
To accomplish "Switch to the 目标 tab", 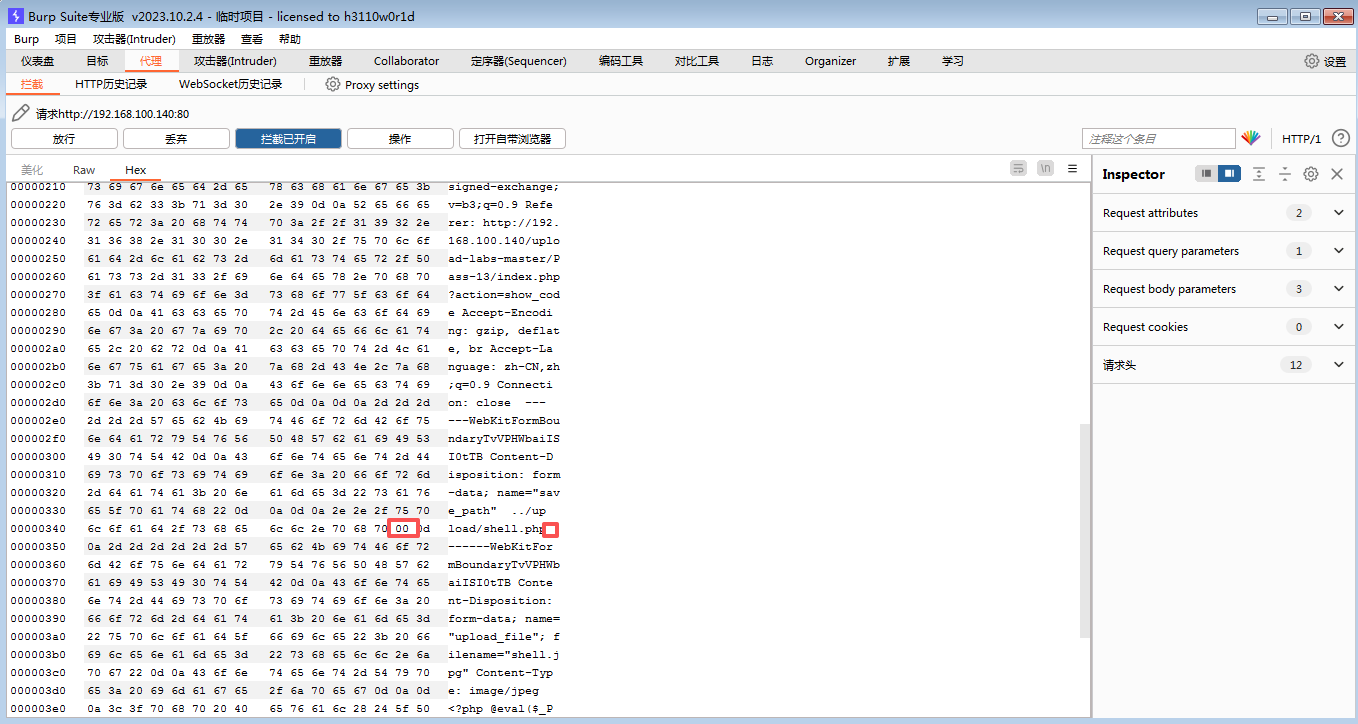I will (97, 61).
